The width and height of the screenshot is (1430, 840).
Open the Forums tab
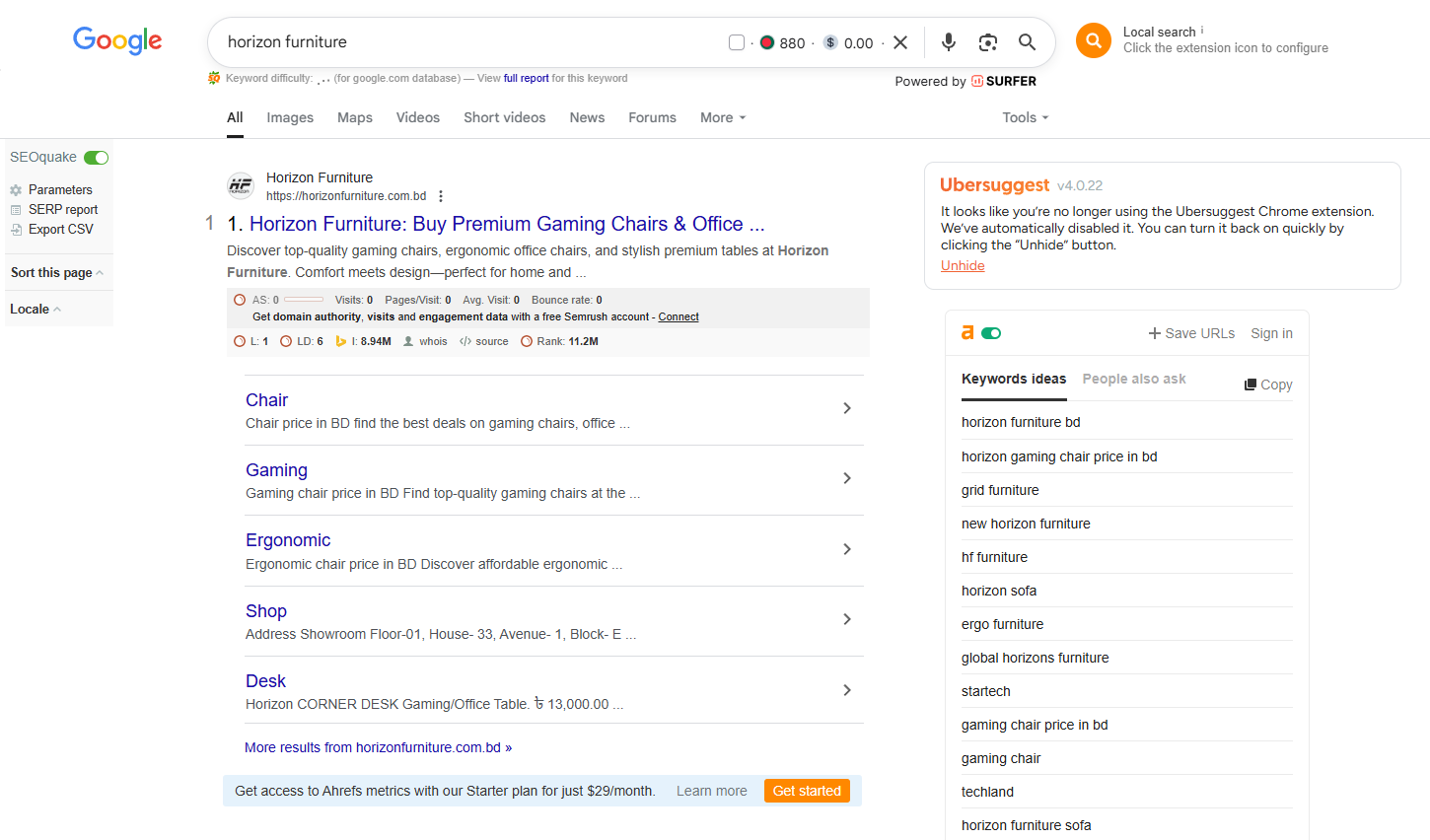click(x=653, y=117)
